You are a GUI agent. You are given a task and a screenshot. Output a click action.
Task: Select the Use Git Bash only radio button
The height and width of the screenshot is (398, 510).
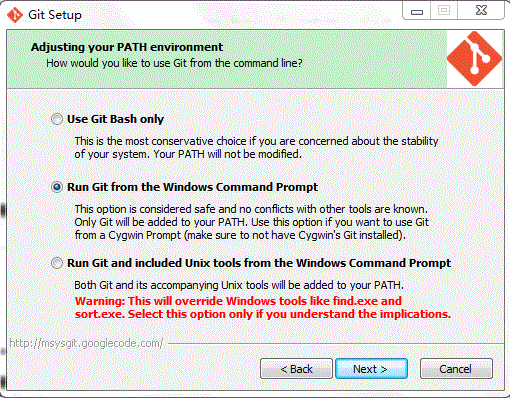(57, 119)
